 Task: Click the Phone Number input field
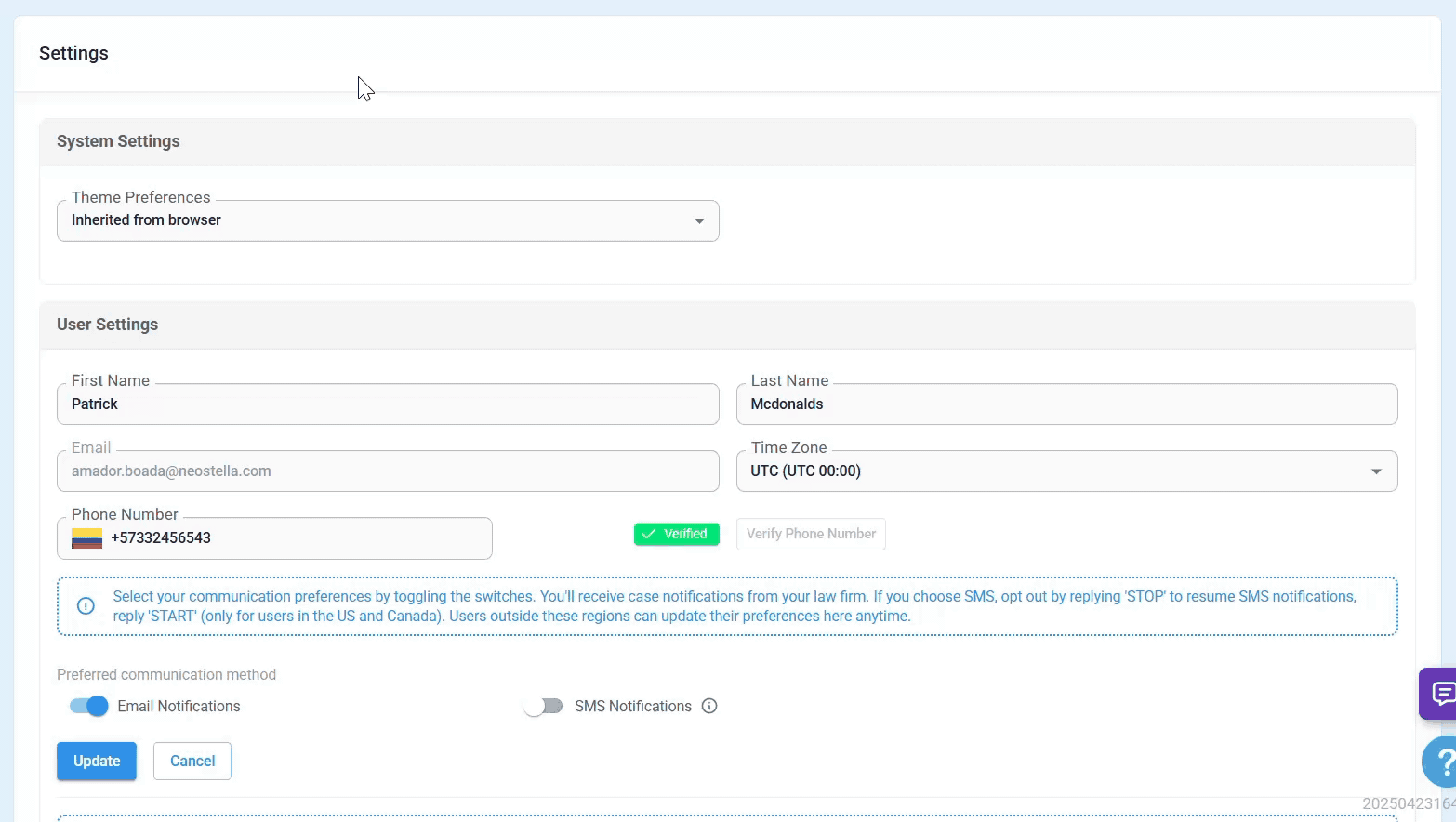(274, 538)
